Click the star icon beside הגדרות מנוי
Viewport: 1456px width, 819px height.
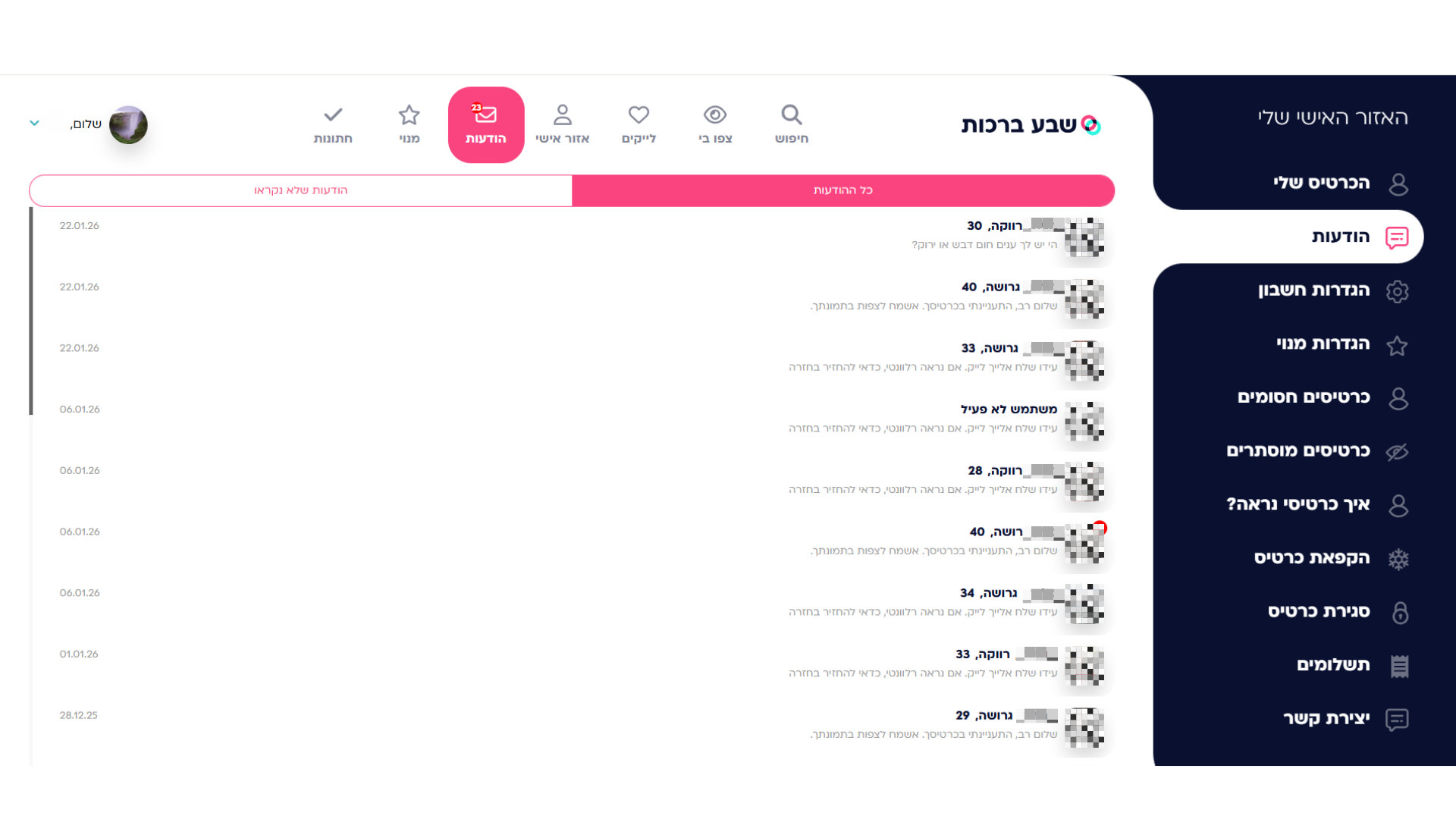click(x=1397, y=345)
